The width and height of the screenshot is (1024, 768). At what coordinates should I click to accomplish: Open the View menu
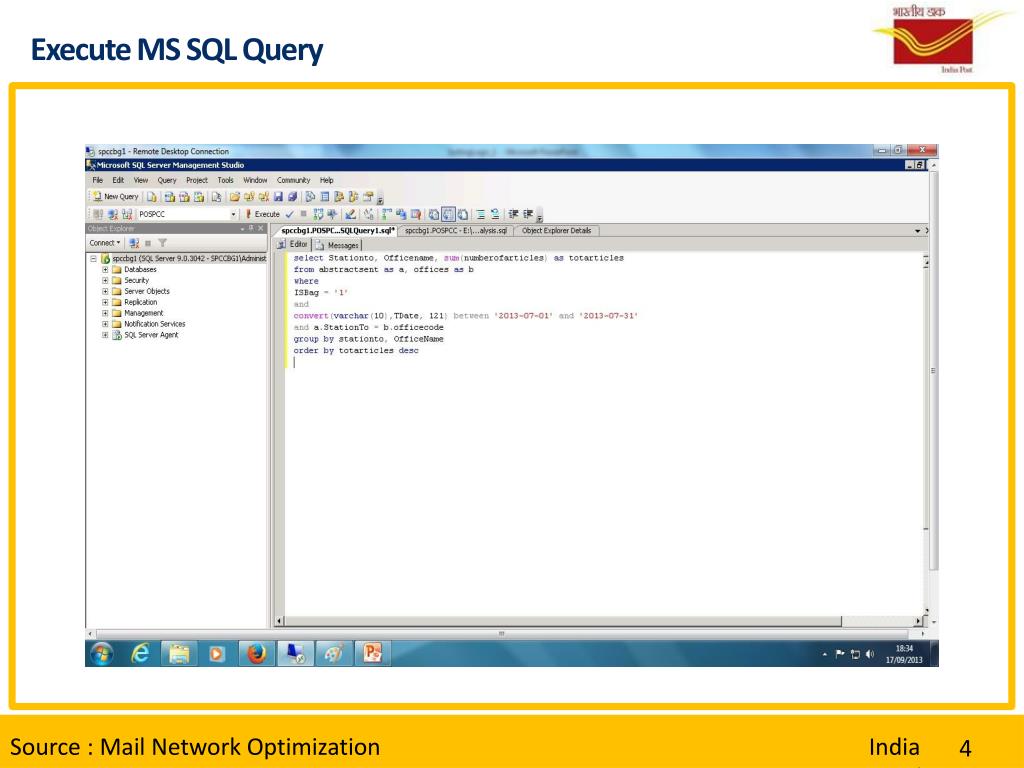pyautogui.click(x=141, y=180)
